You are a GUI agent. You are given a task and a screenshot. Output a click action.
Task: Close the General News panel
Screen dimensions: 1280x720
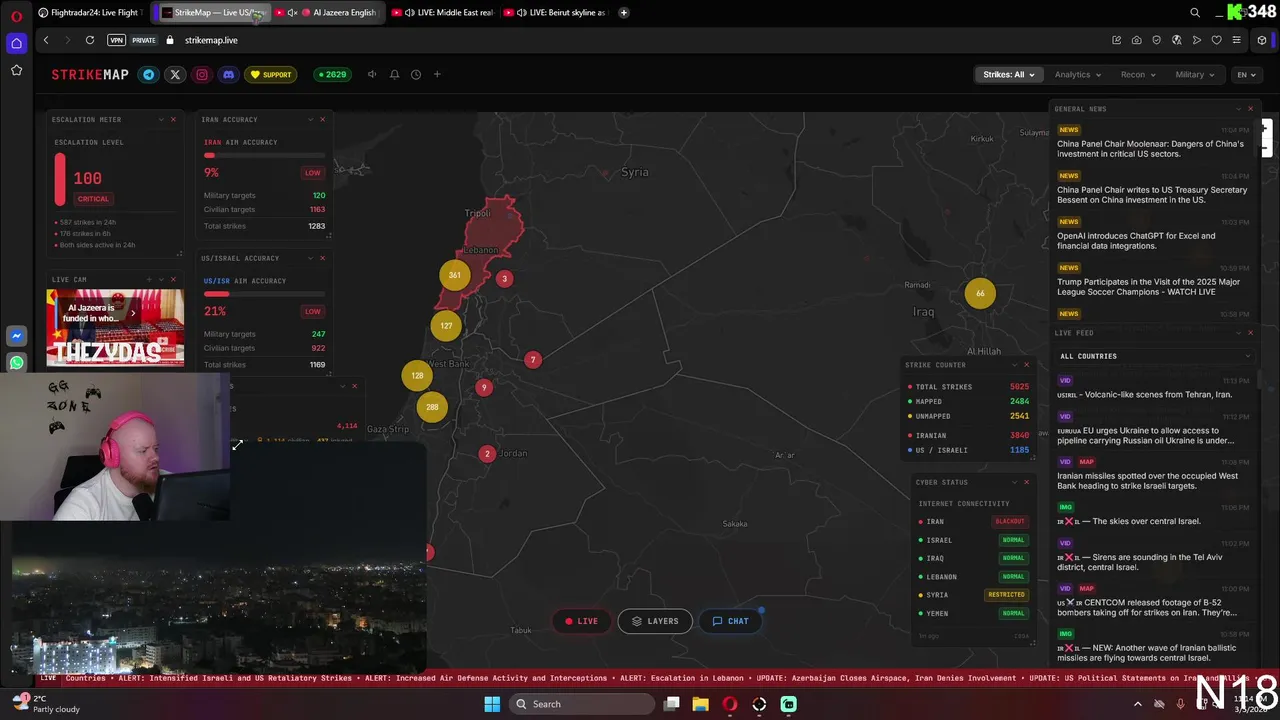tap(1250, 108)
